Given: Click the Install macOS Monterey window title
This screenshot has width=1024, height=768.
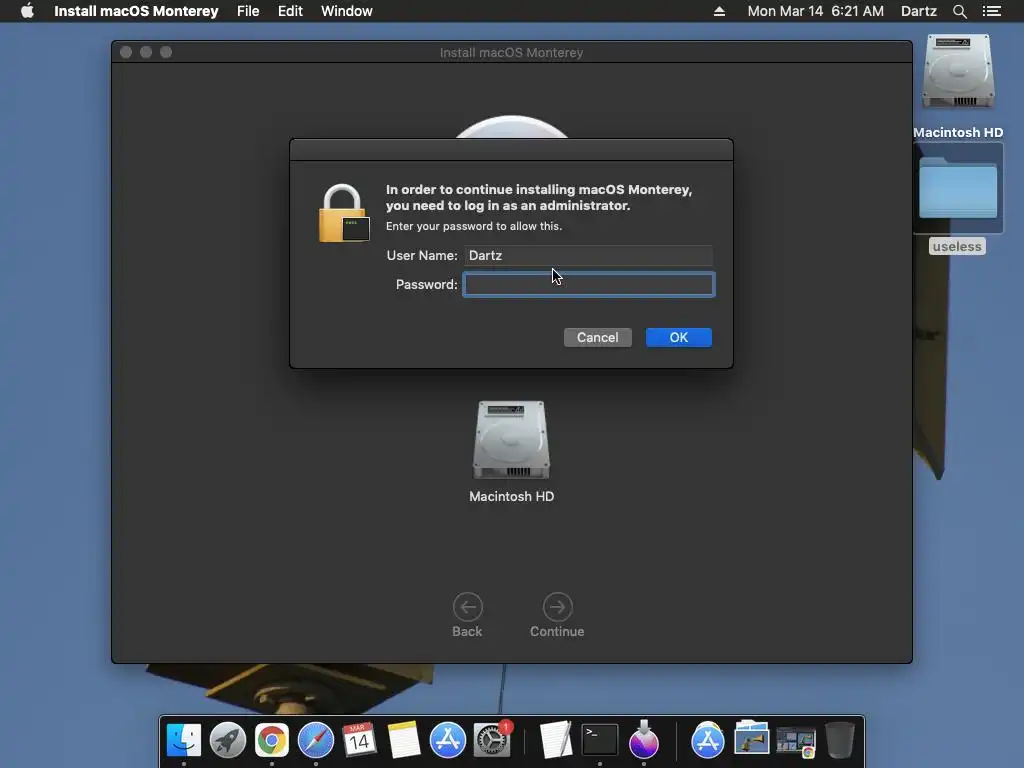Looking at the screenshot, I should point(511,52).
